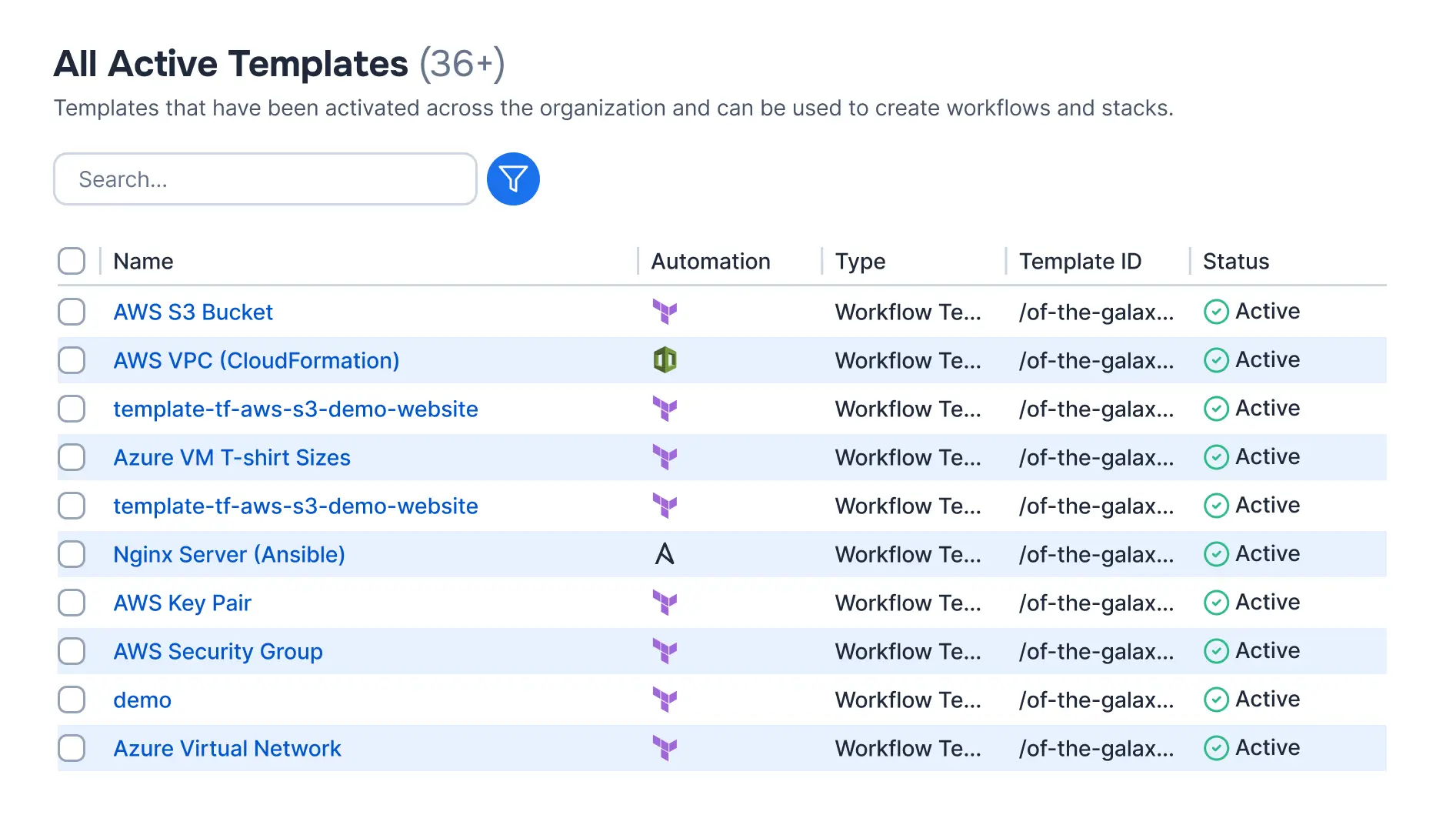Open AWS VPC (CloudFormation) template link
This screenshot has height=815, width=1456.
256,360
